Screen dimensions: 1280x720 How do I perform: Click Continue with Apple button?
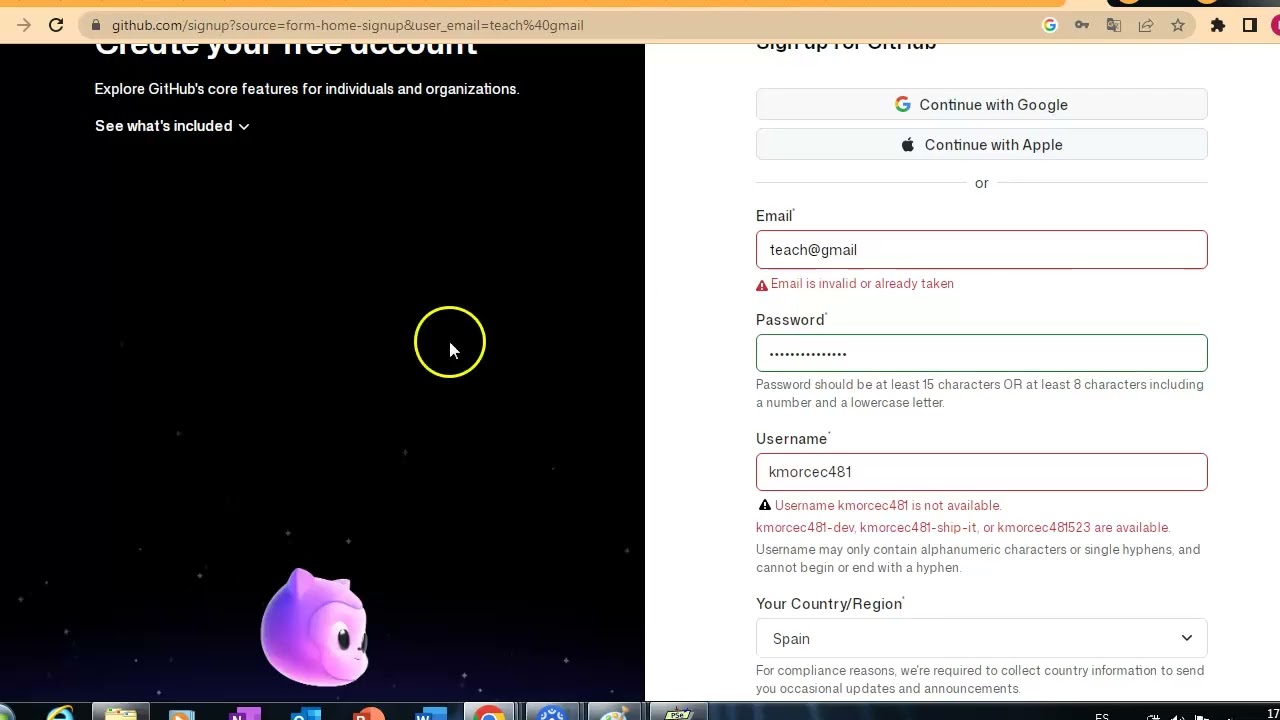981,145
